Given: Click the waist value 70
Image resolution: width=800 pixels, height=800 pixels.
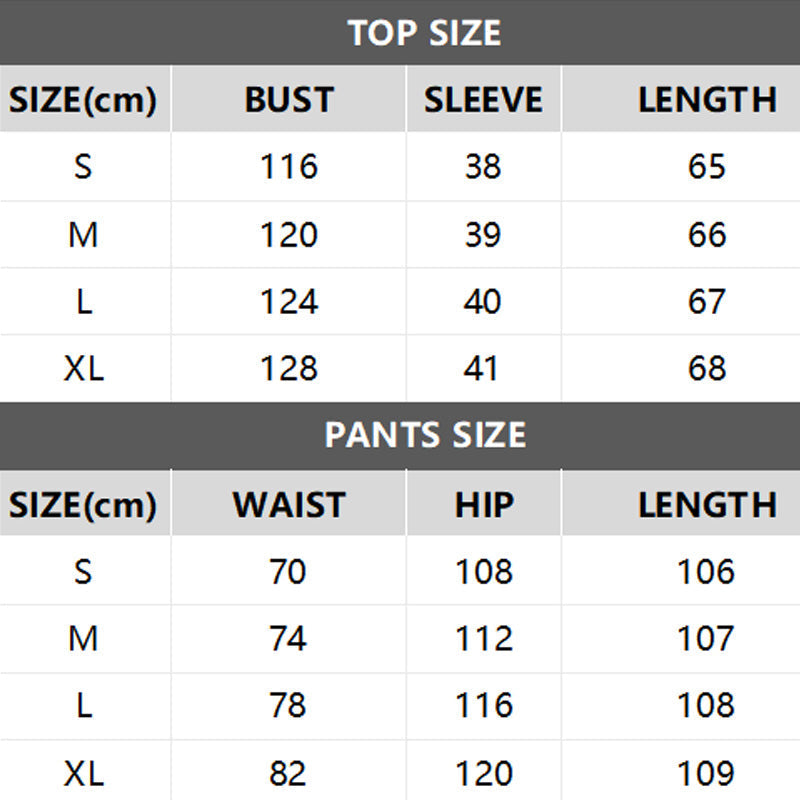Looking at the screenshot, I should (289, 572).
